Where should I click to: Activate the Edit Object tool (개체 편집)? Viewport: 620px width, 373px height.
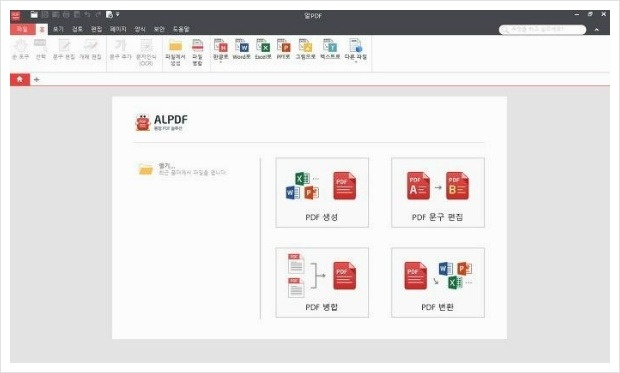coord(91,49)
